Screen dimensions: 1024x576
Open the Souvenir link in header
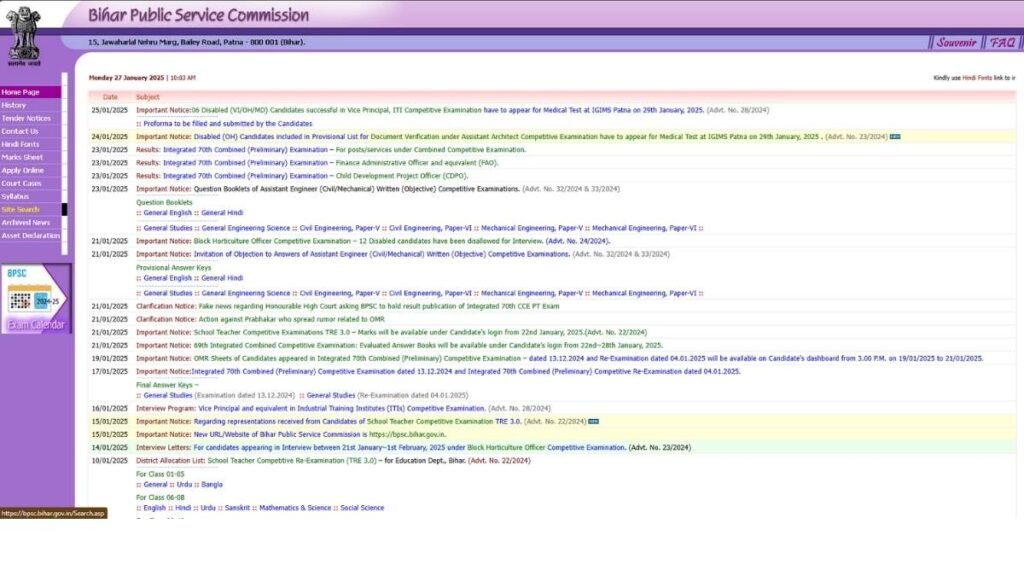(x=957, y=42)
